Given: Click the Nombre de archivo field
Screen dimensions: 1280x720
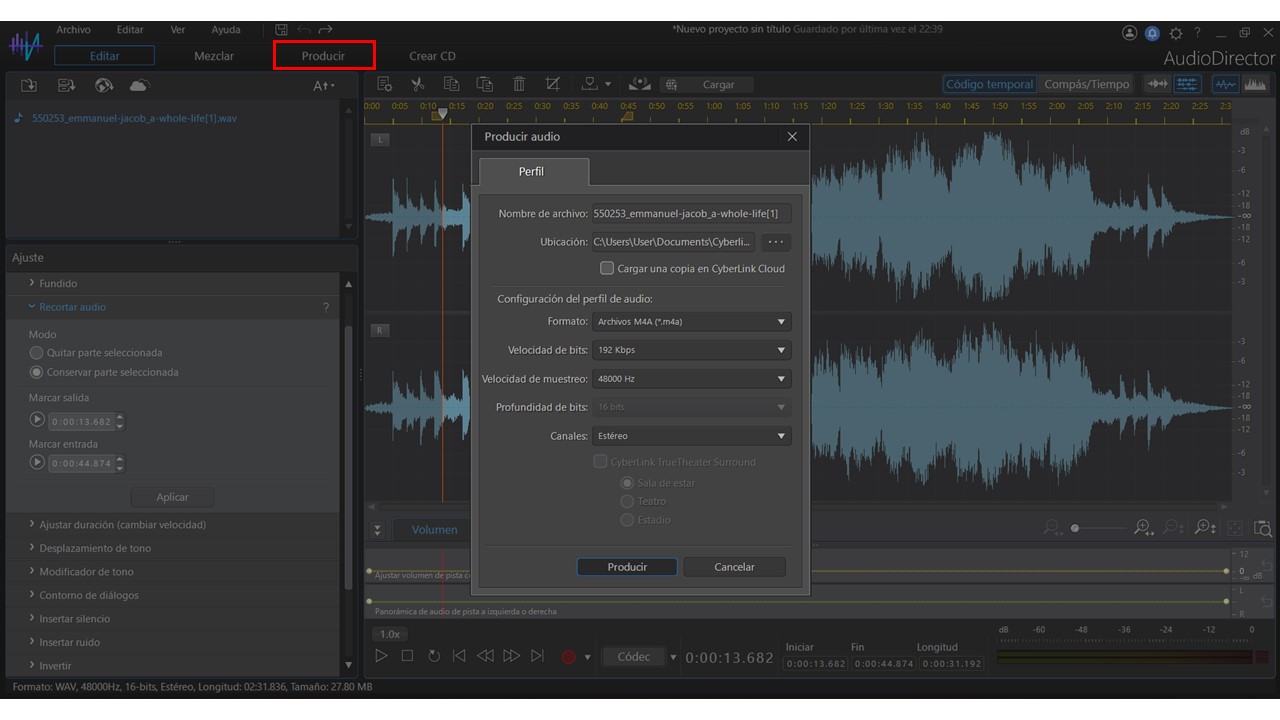Looking at the screenshot, I should point(691,213).
